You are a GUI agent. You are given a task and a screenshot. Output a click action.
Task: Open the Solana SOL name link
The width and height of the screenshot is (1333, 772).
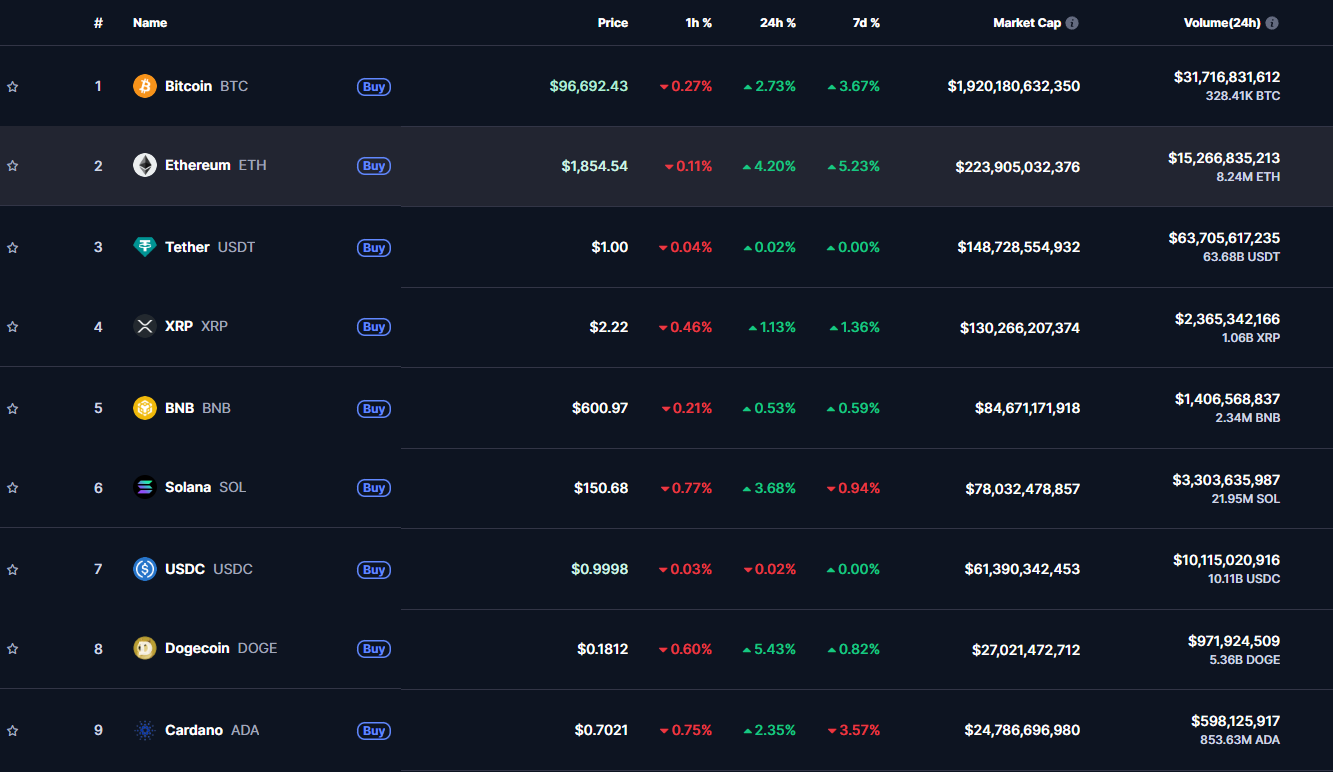click(205, 487)
